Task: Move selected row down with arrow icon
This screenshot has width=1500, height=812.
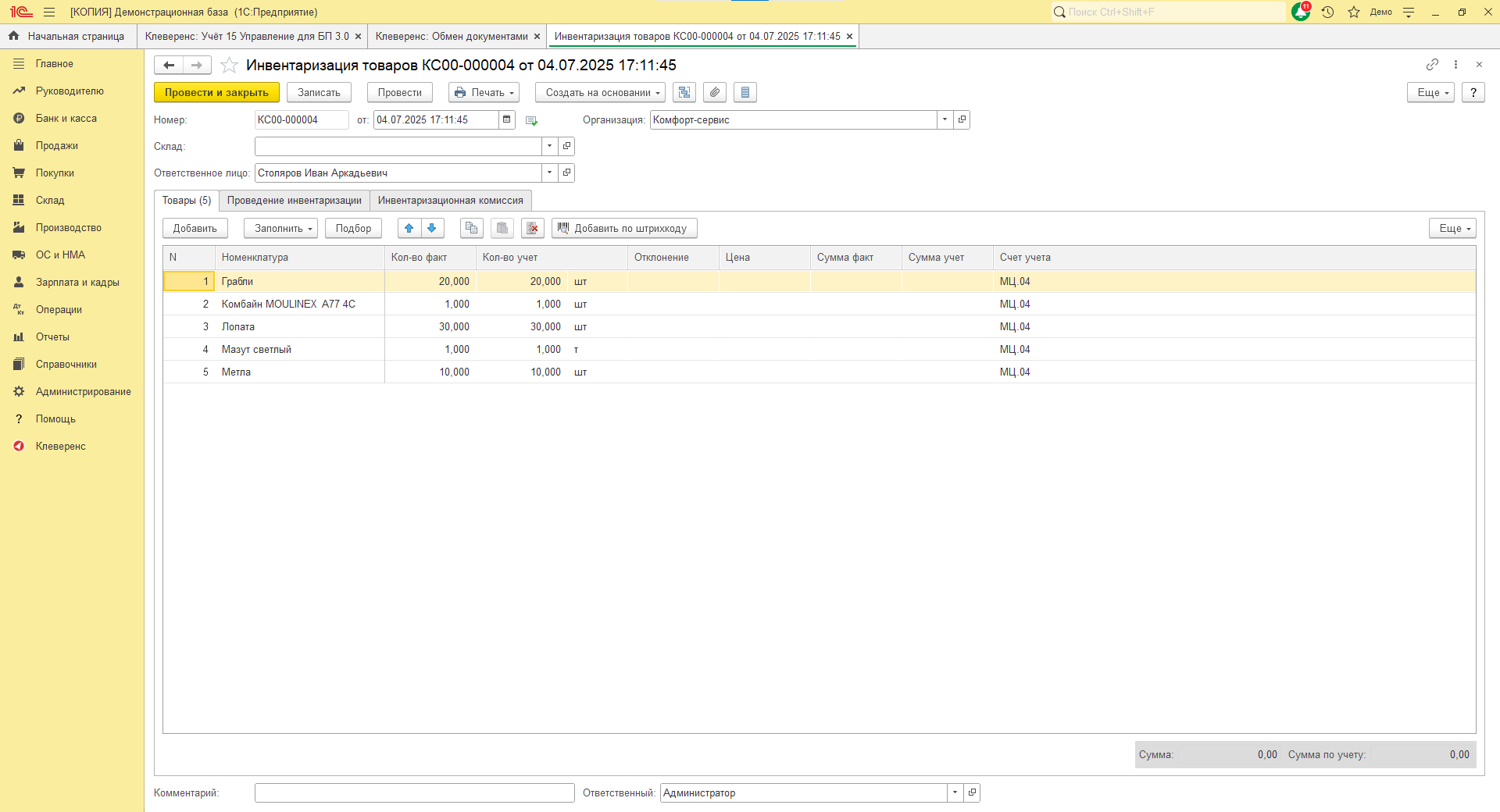Action: click(x=432, y=228)
